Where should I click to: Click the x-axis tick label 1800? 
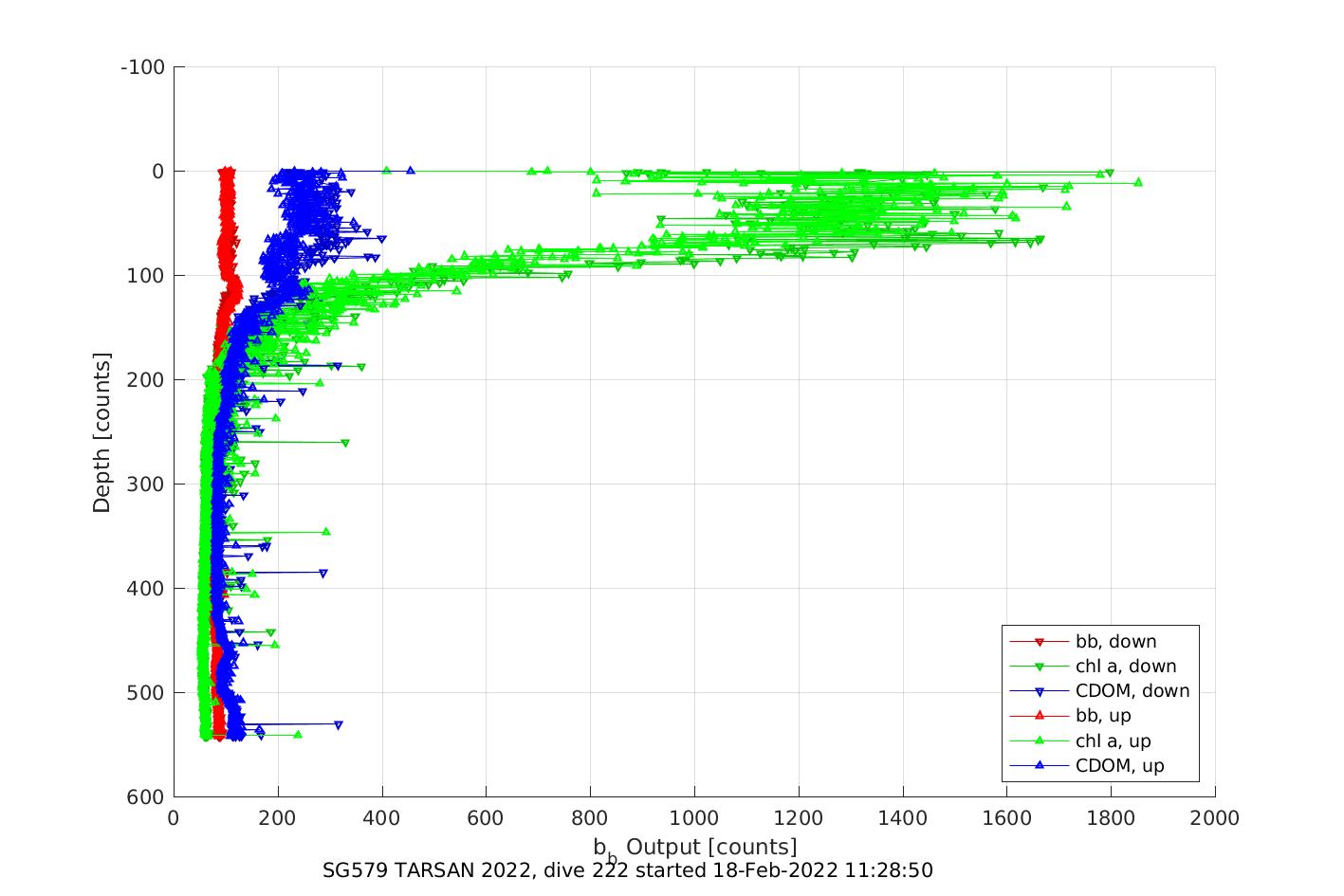pyautogui.click(x=1111, y=818)
